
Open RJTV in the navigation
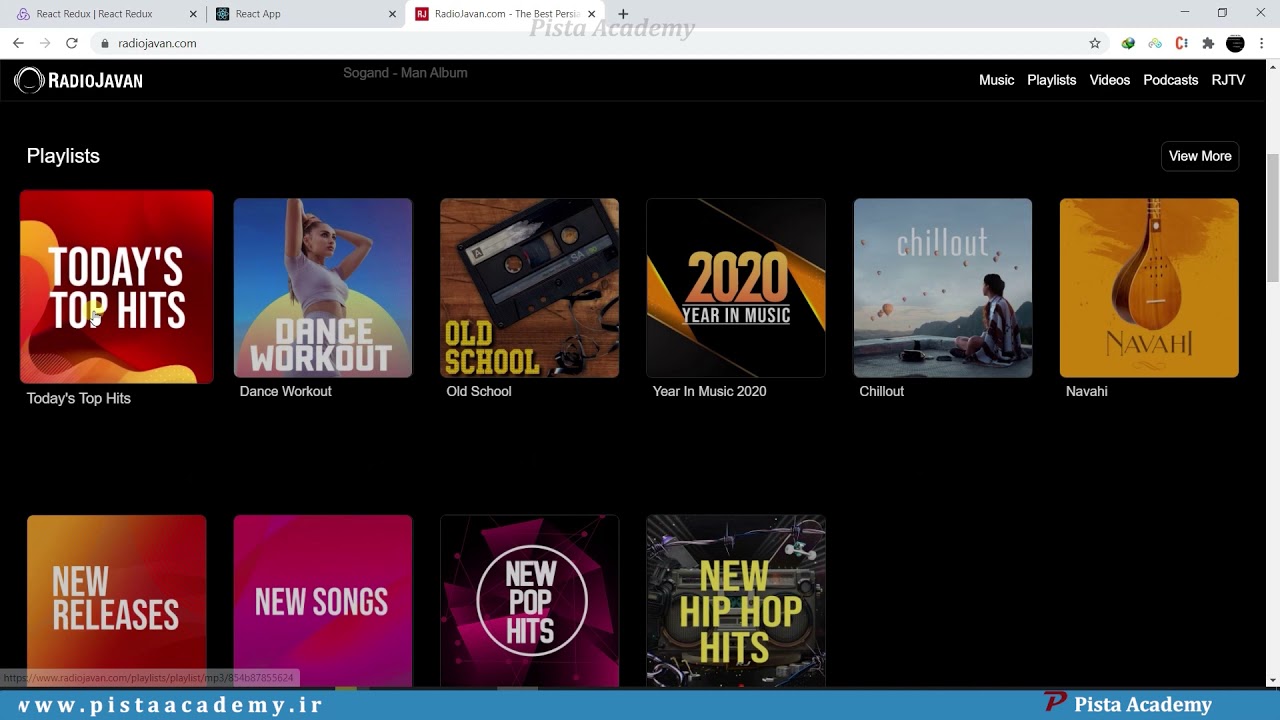1228,80
